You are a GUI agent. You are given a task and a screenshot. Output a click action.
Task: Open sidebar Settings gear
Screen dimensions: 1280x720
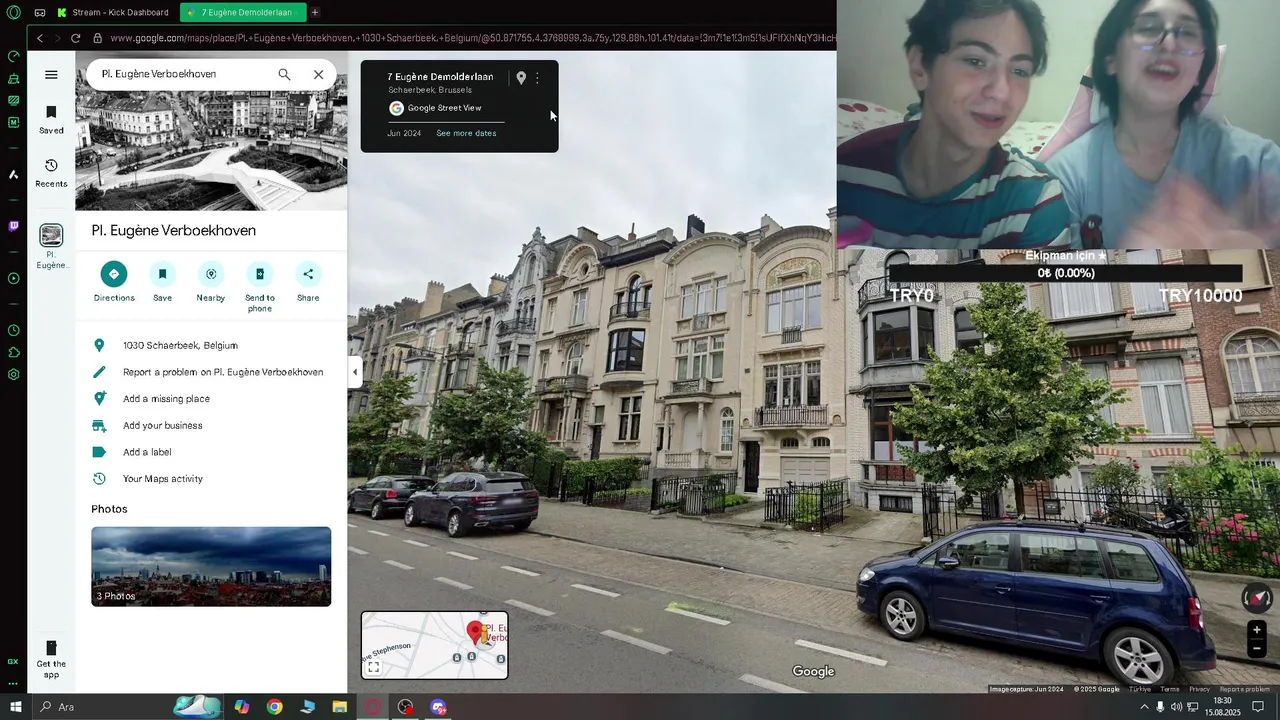13,374
